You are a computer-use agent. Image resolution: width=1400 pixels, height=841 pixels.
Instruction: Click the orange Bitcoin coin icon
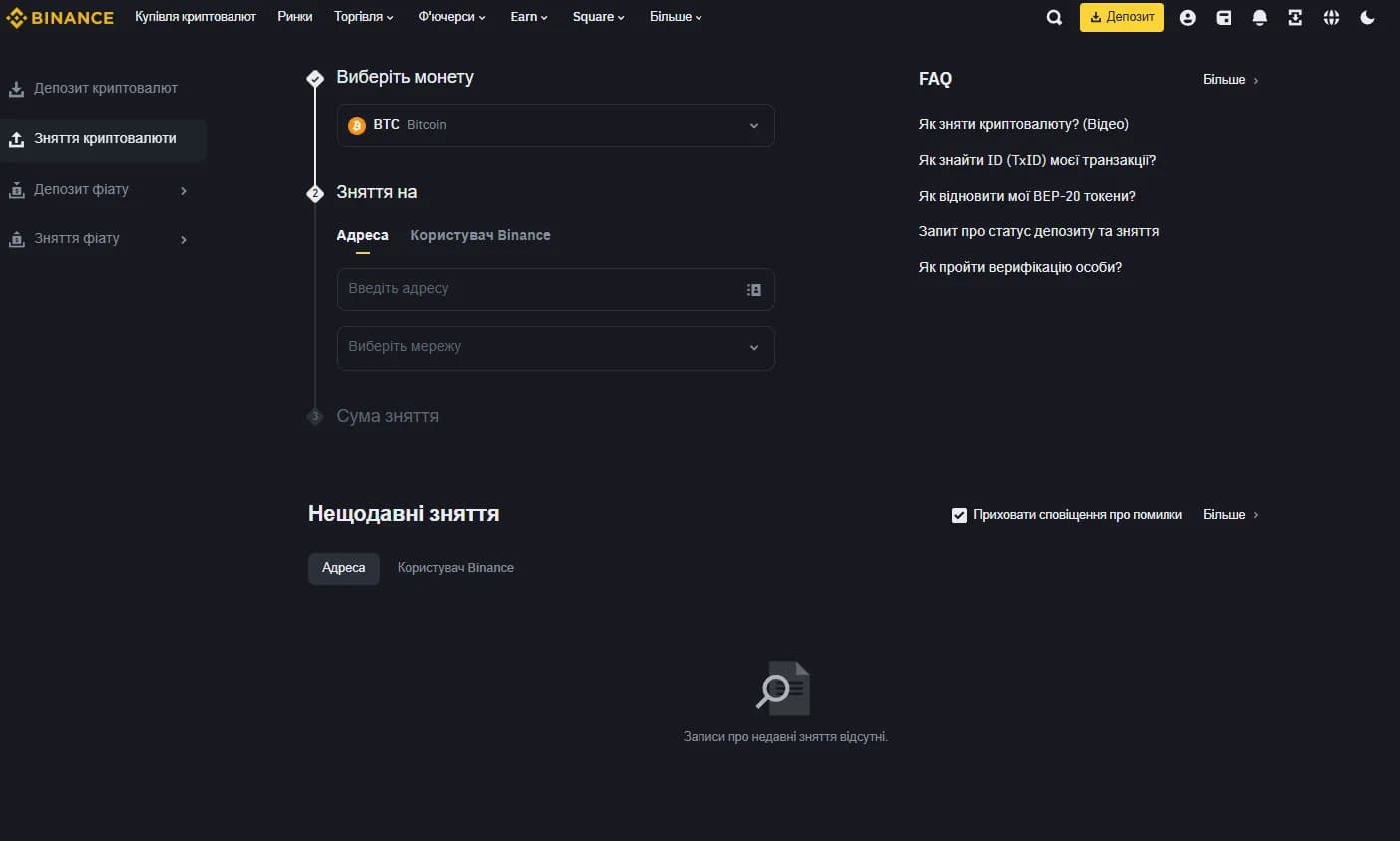pos(356,126)
